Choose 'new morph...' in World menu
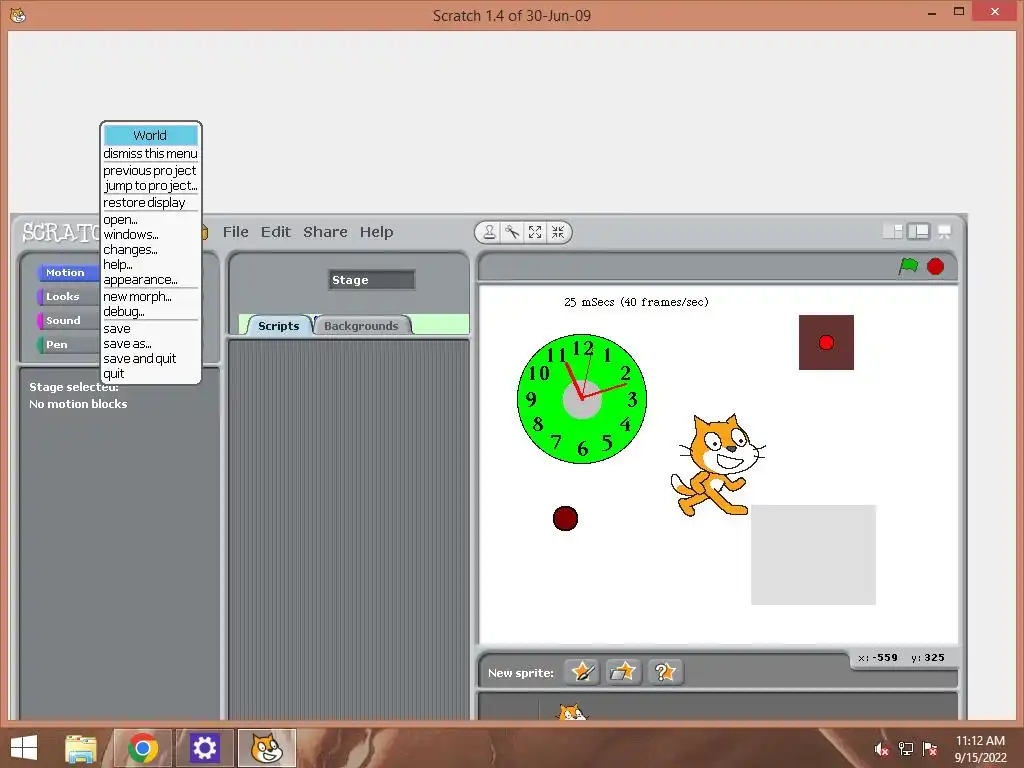 pos(151,296)
